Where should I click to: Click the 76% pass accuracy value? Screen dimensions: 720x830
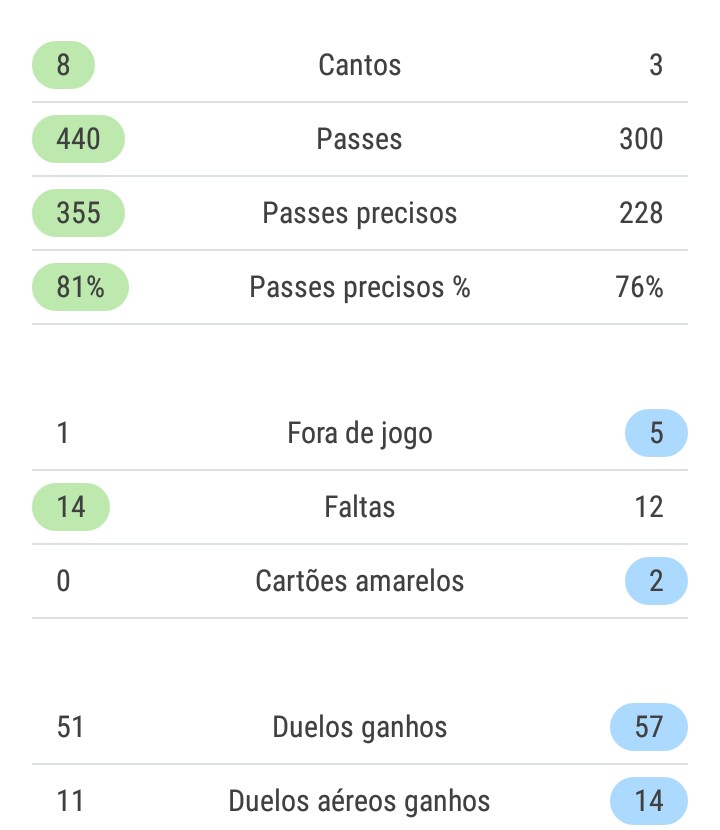[x=640, y=288]
